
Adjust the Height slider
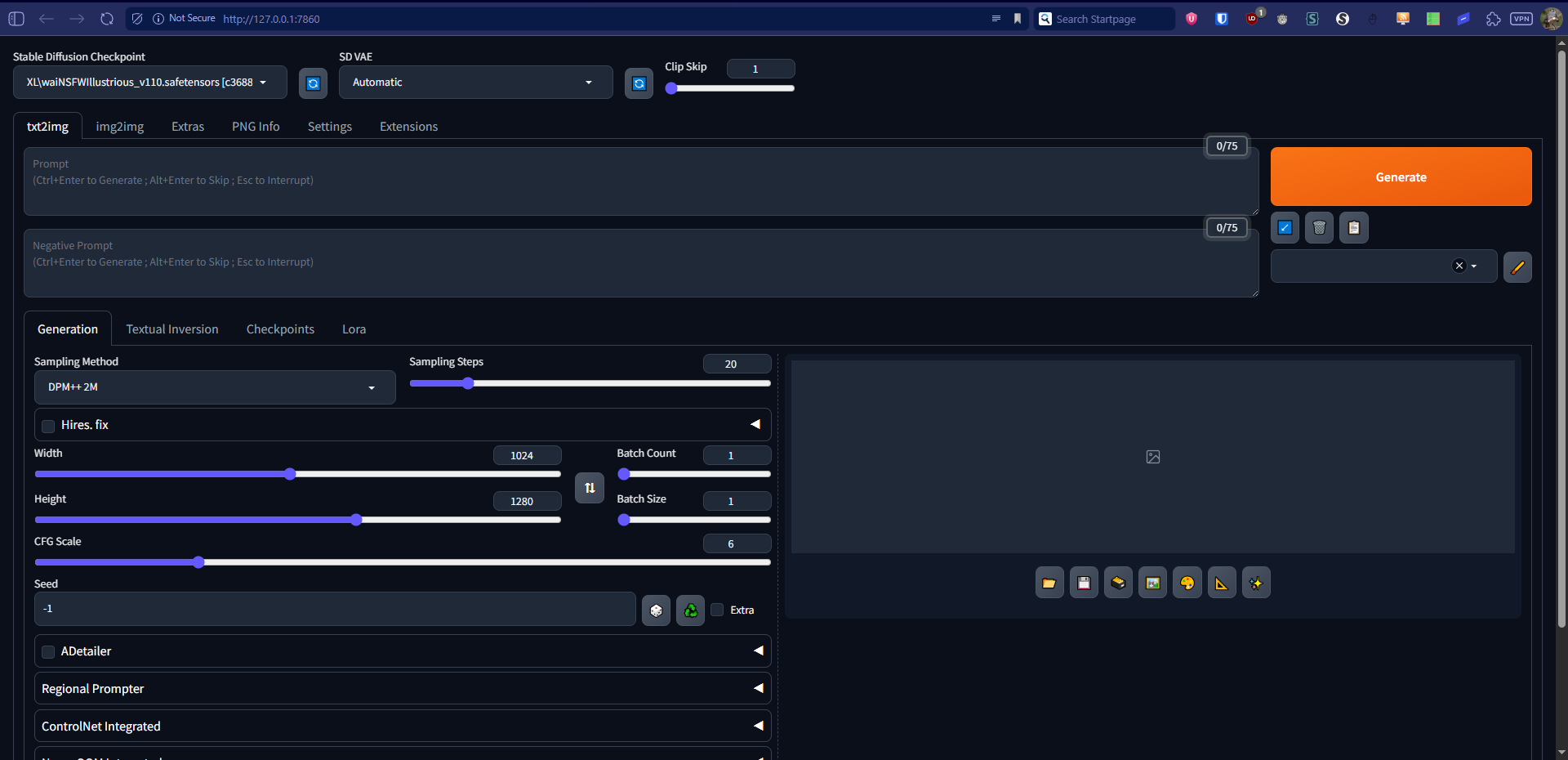pyautogui.click(x=297, y=520)
